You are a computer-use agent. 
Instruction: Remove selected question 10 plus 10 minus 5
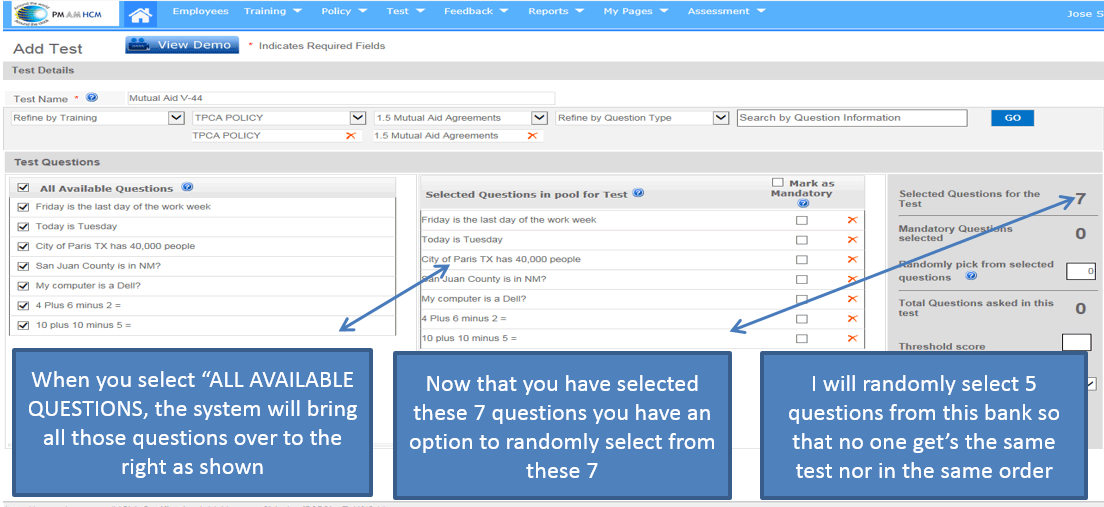pyautogui.click(x=852, y=339)
